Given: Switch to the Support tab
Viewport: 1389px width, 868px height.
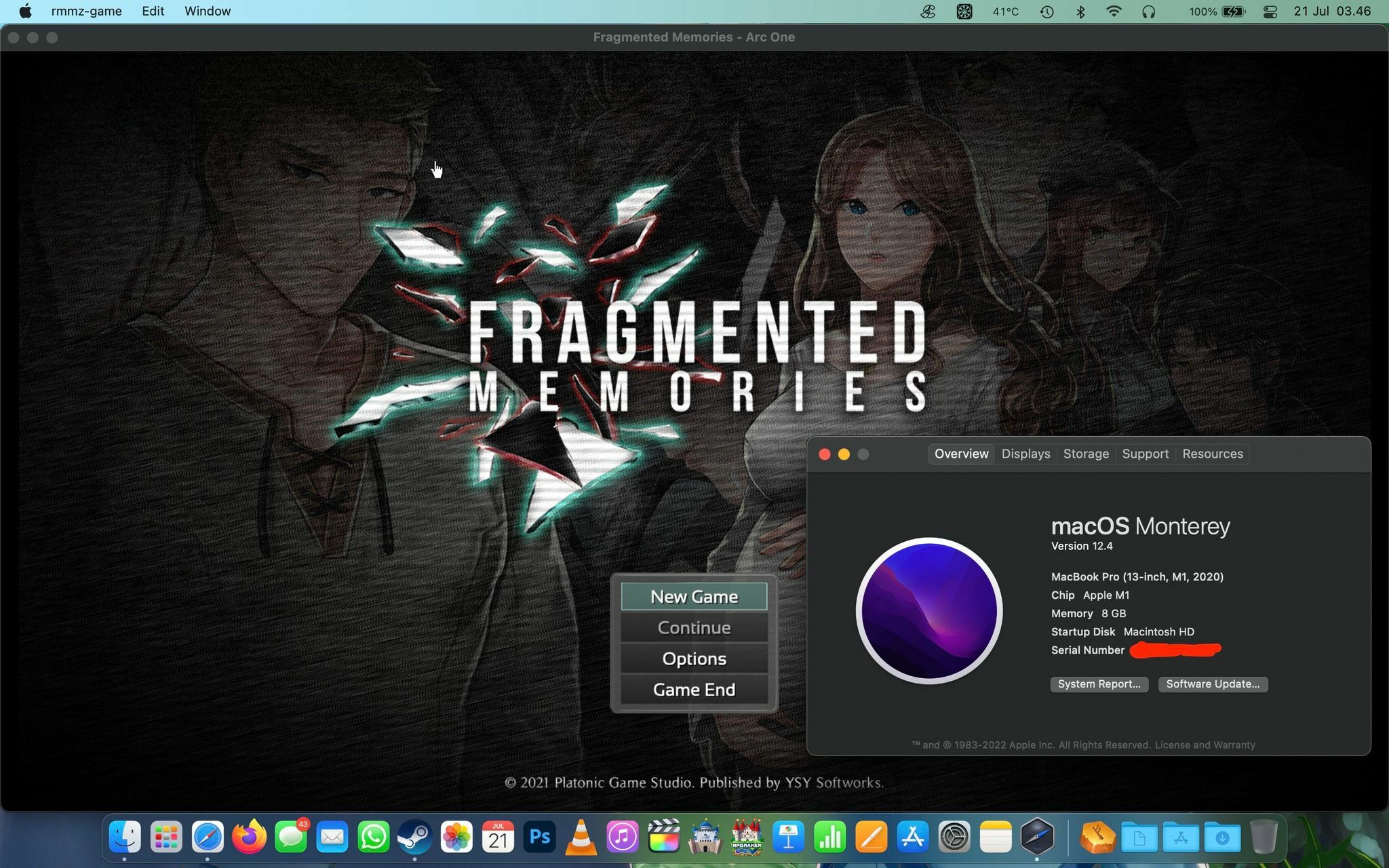Looking at the screenshot, I should (1145, 454).
